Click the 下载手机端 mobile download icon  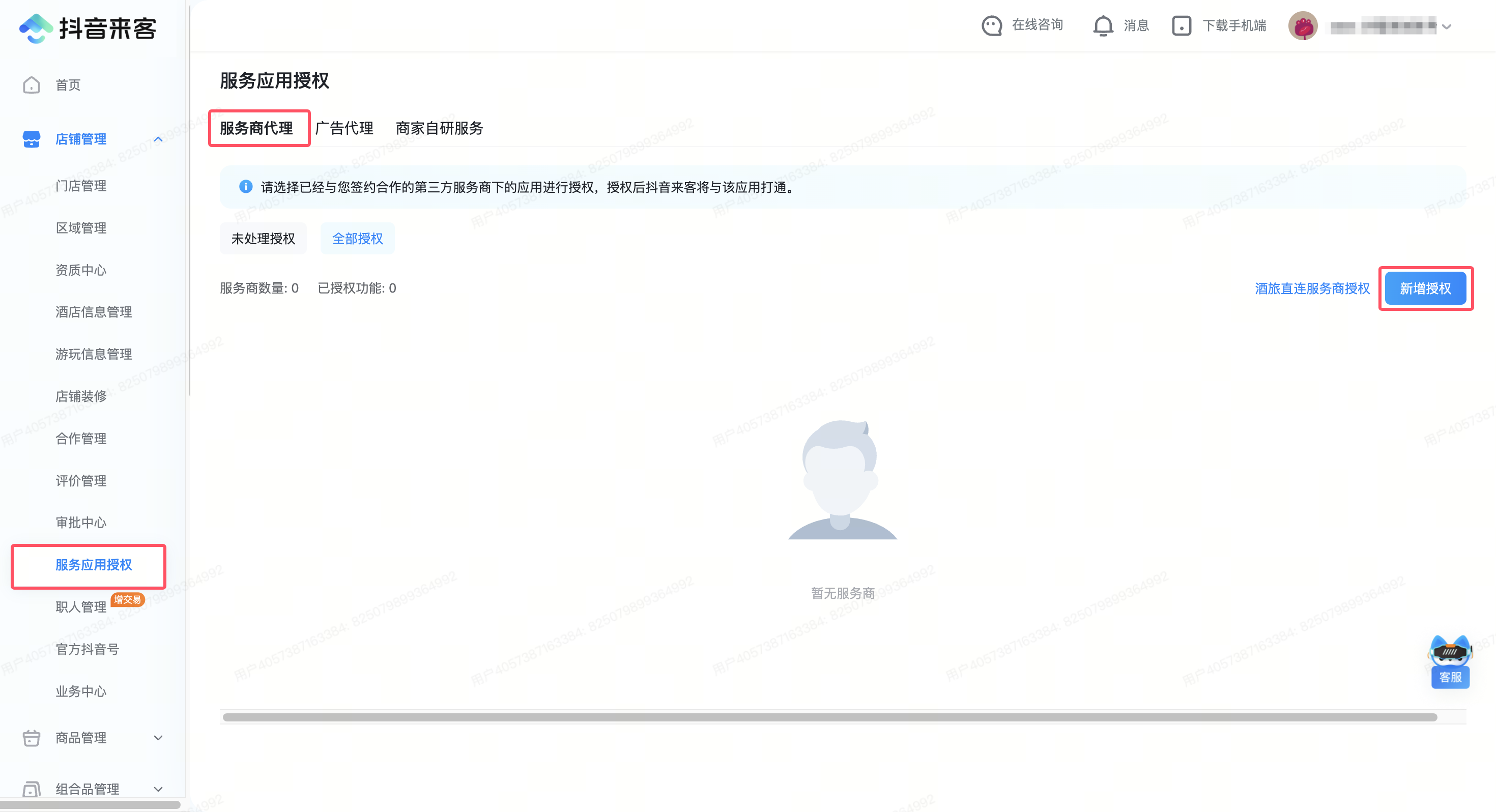tap(1181, 25)
